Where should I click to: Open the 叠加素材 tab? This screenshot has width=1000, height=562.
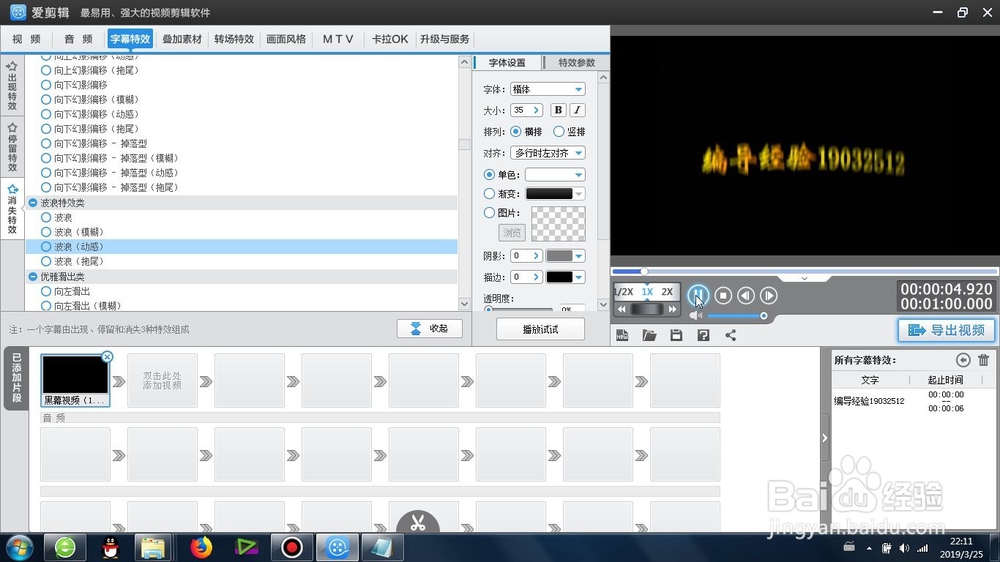(182, 39)
